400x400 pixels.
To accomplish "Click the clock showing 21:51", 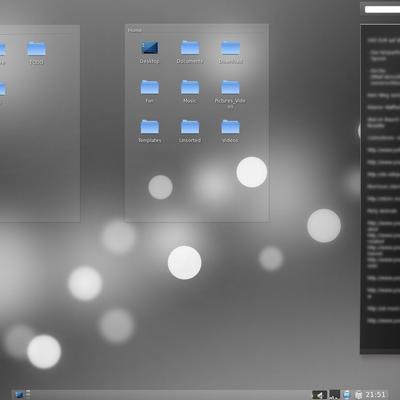I will coord(375,395).
